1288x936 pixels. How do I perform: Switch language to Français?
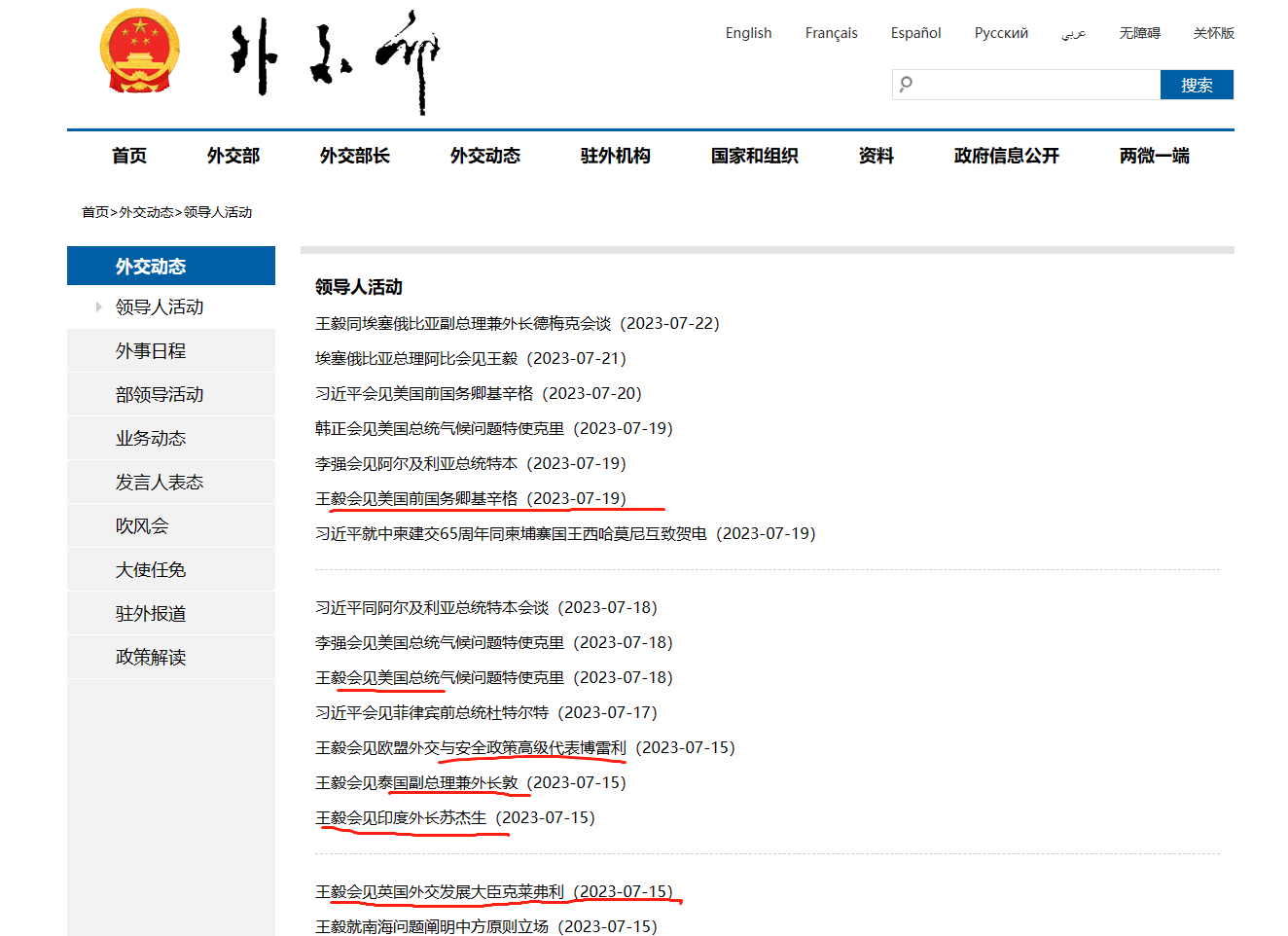pyautogui.click(x=831, y=33)
